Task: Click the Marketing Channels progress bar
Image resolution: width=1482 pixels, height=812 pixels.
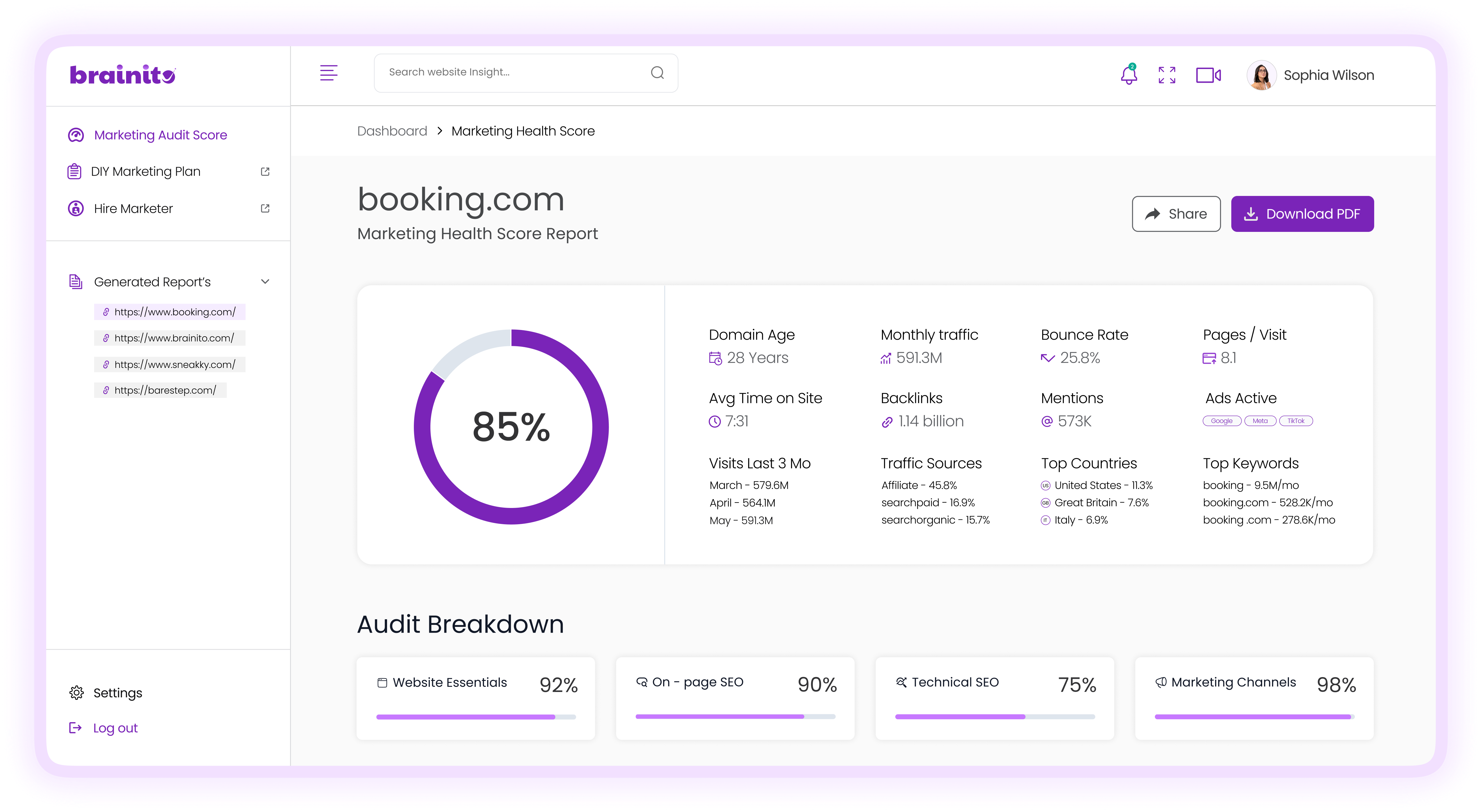Action: pyautogui.click(x=1254, y=717)
